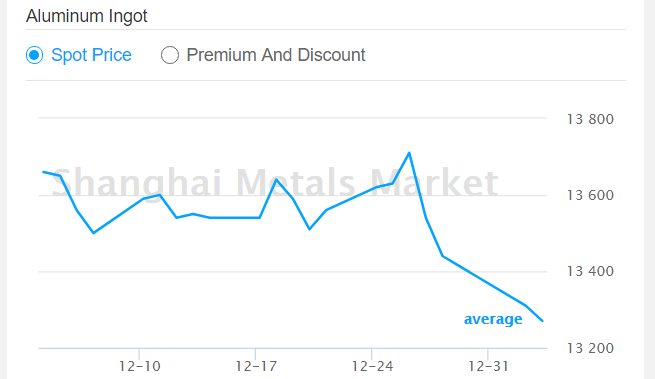Click the 13 400 axis label
Image resolution: width=655 pixels, height=379 pixels.
[590, 272]
